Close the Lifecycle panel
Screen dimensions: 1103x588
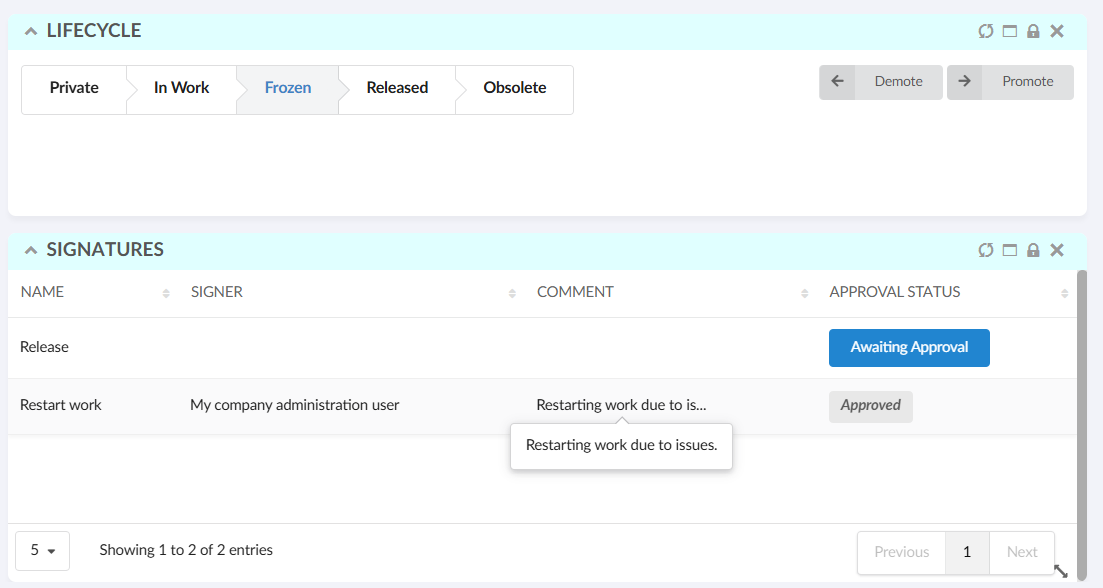click(x=1057, y=31)
